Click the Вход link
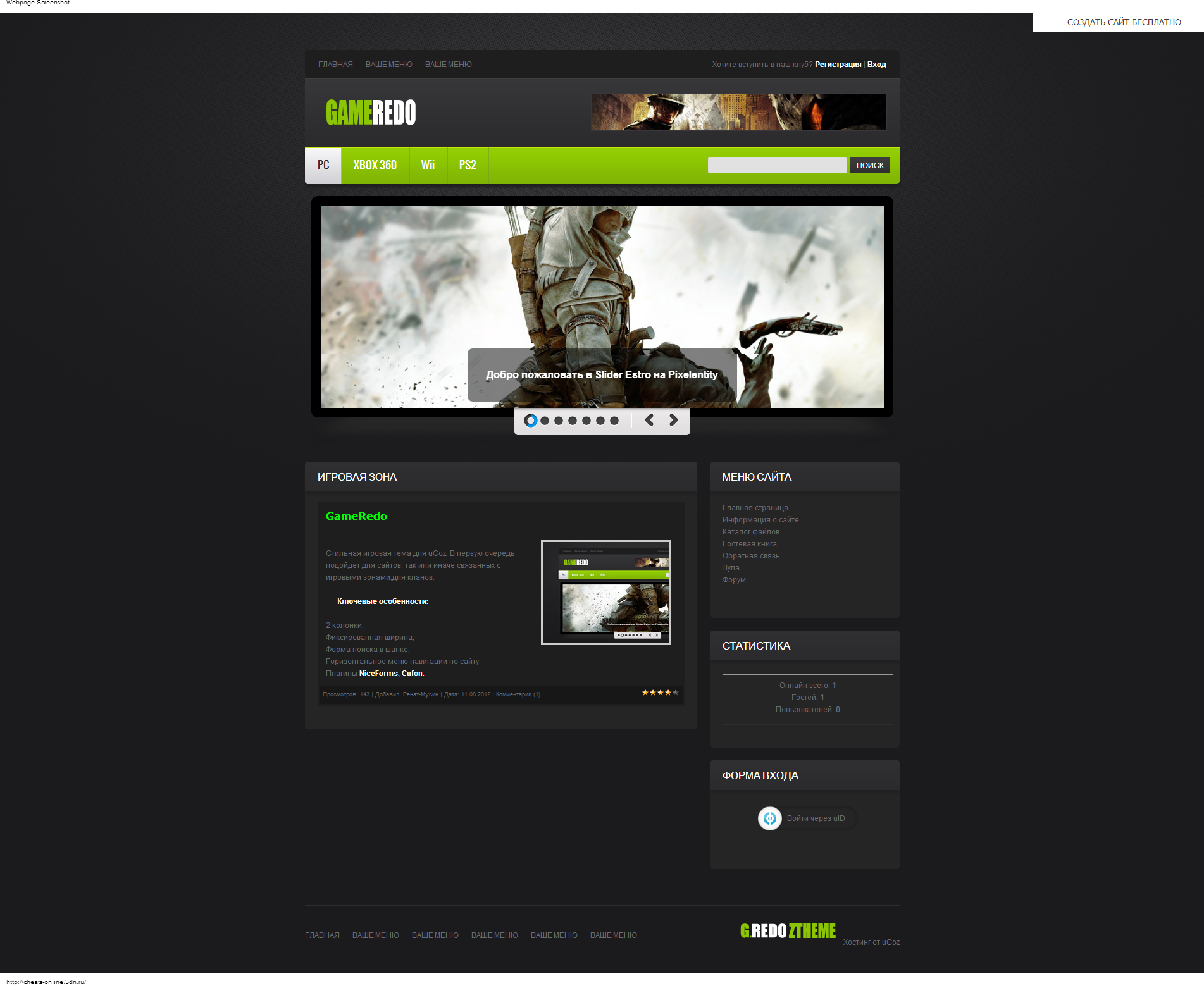 tap(877, 65)
